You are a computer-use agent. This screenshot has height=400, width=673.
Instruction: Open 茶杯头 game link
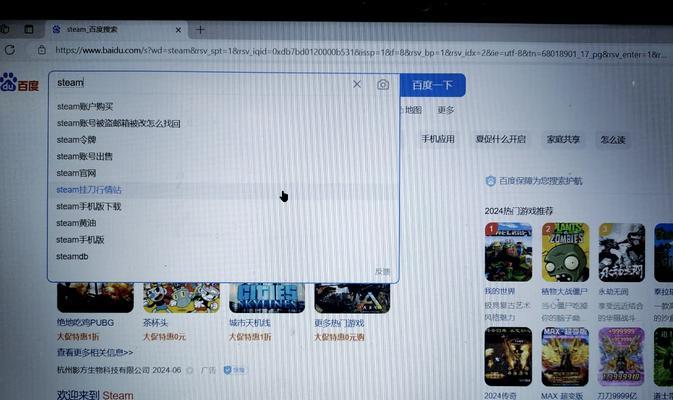[155, 323]
